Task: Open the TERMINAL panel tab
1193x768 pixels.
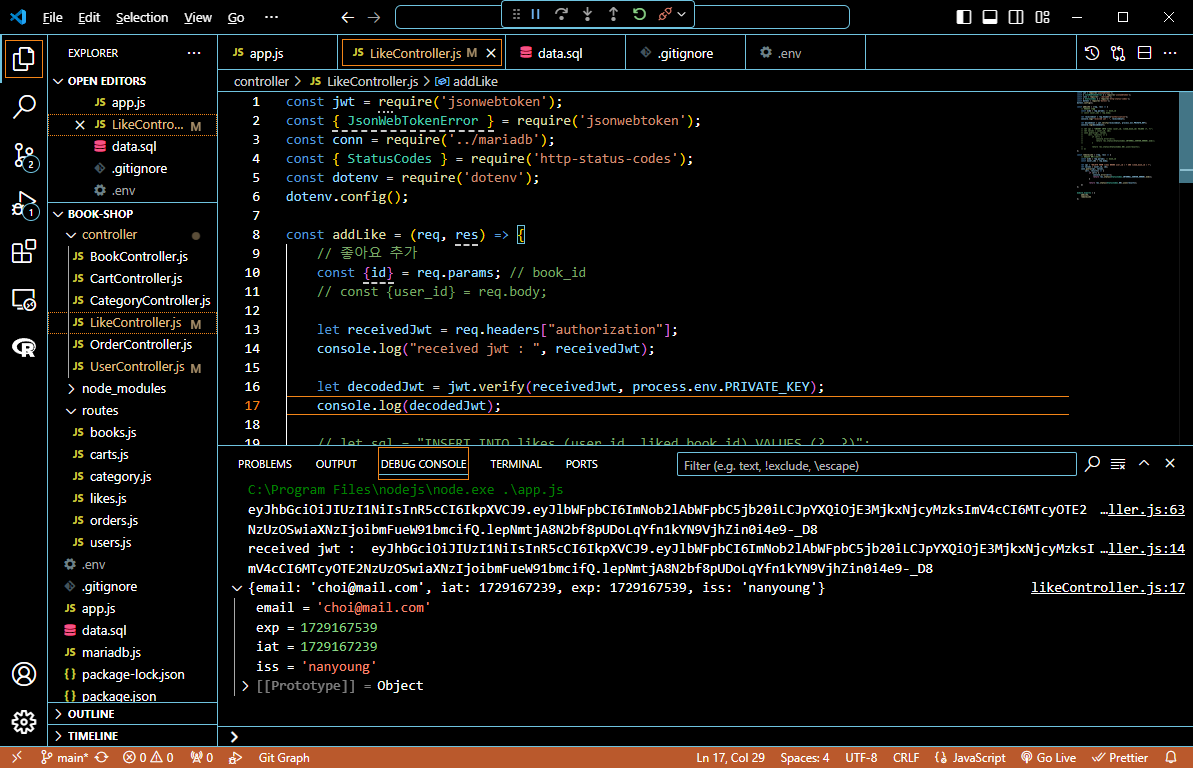Action: (516, 464)
